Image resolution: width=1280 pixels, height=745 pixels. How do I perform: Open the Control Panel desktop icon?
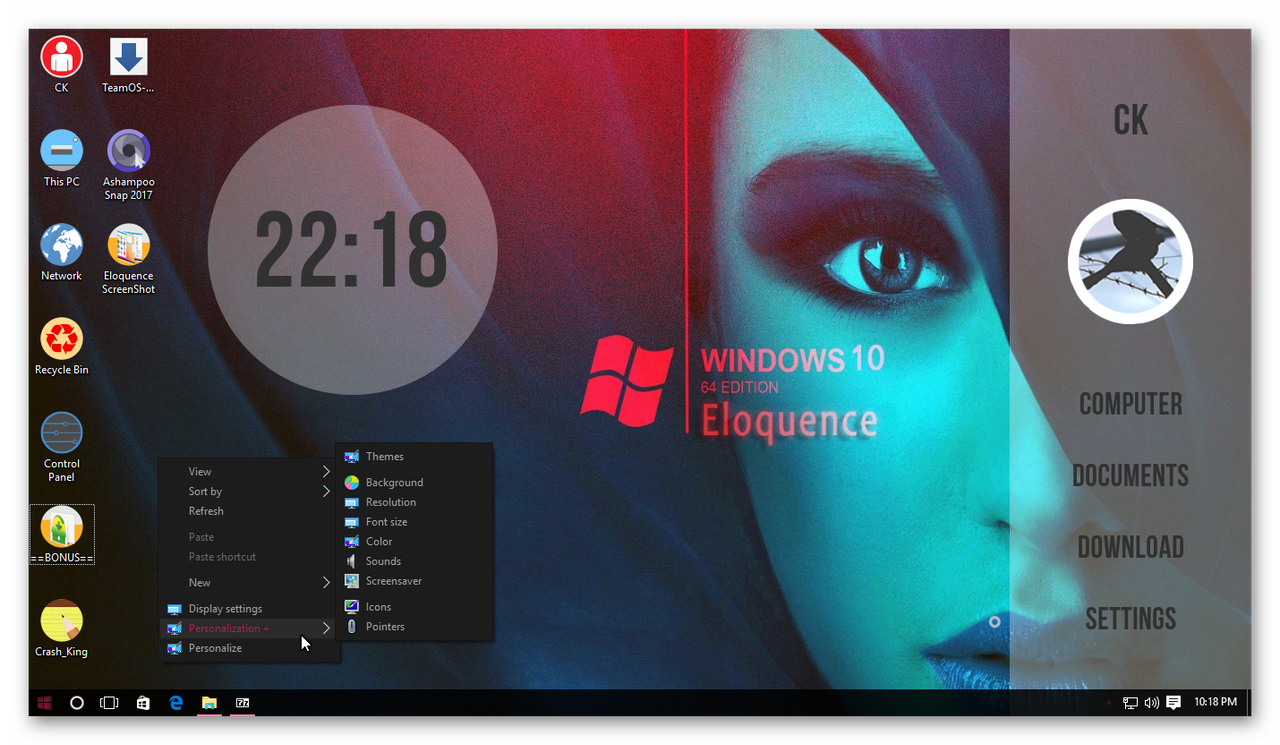[61, 447]
